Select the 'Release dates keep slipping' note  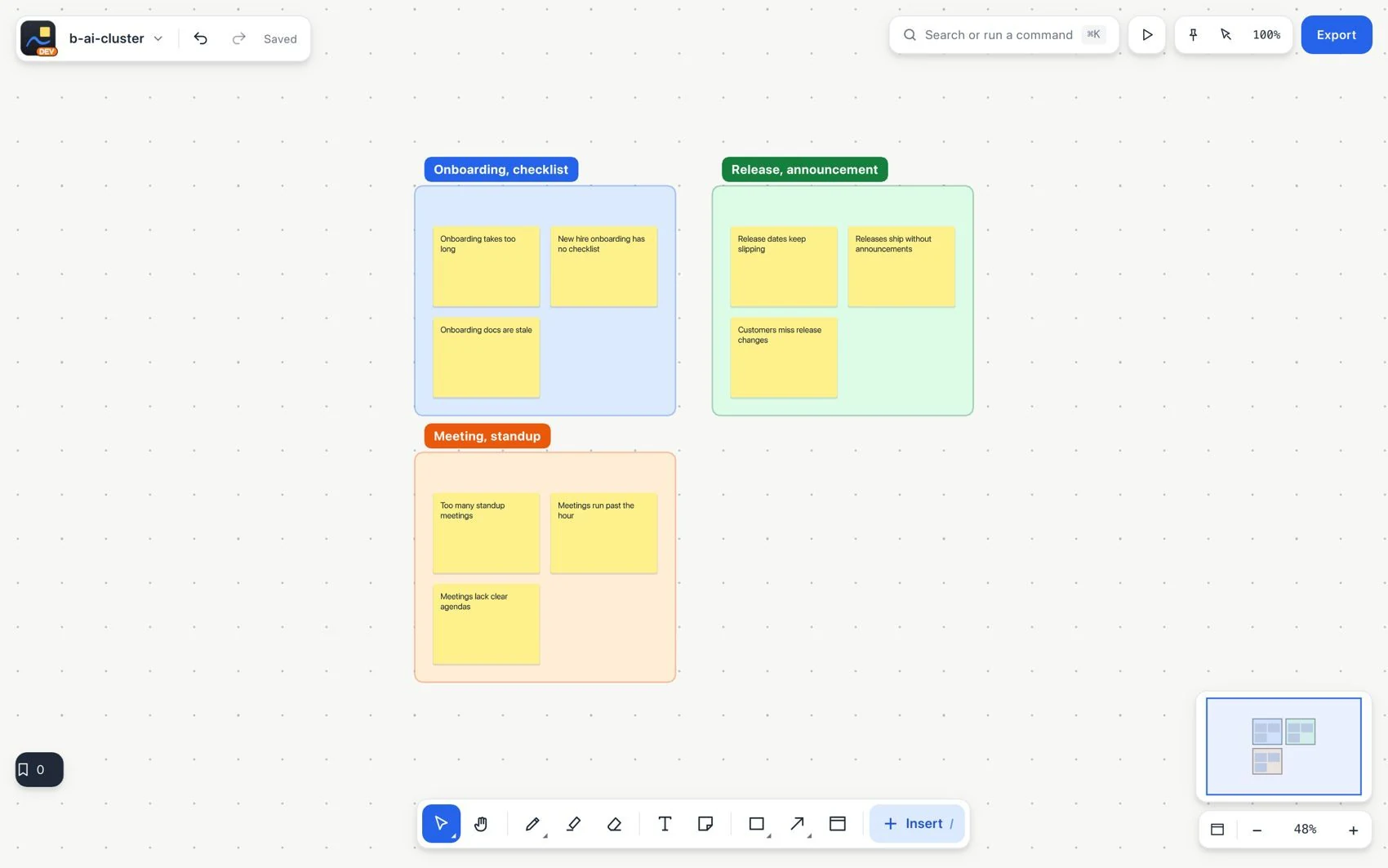click(784, 266)
